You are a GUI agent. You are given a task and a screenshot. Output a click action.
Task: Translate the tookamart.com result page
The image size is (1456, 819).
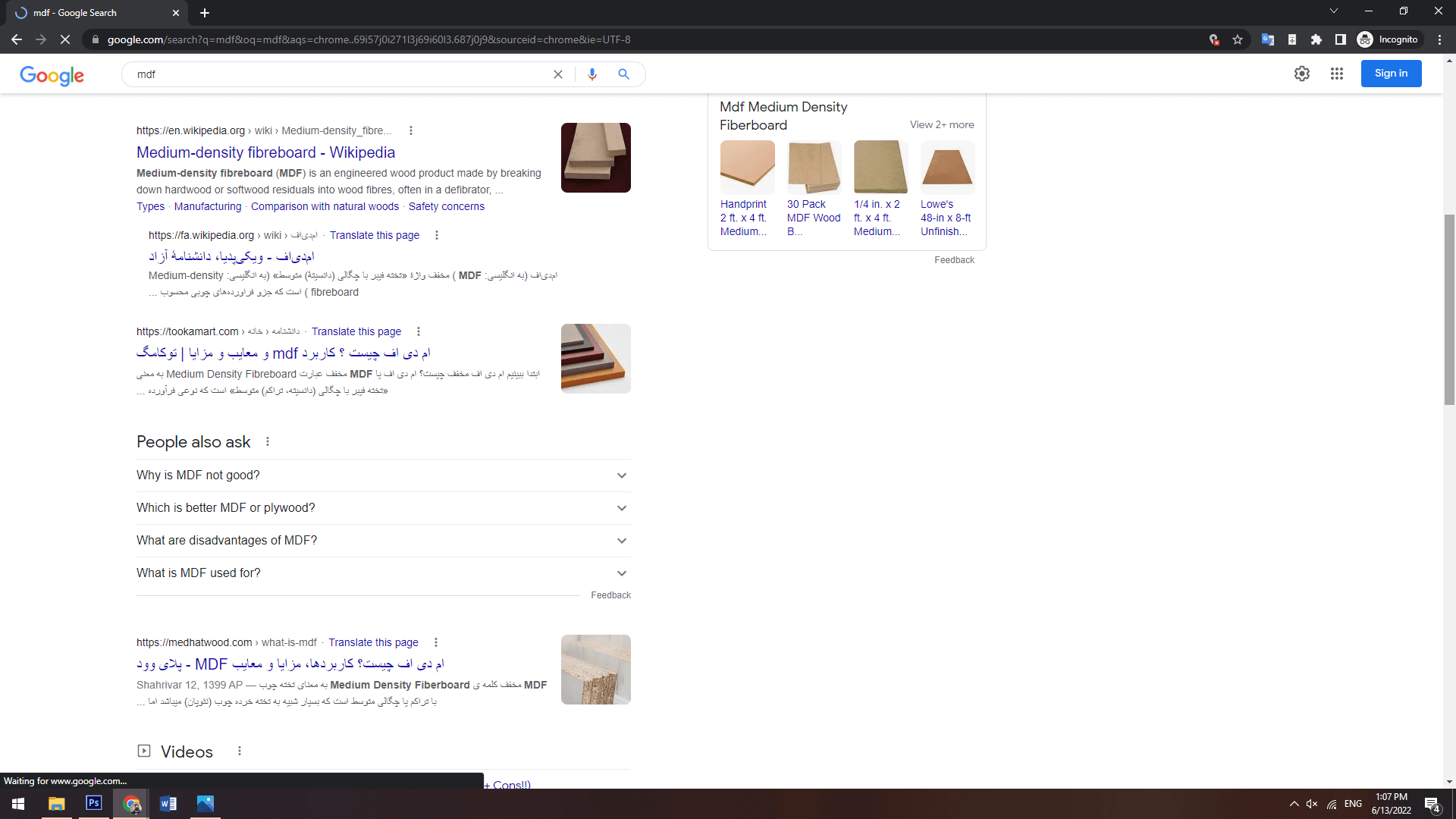pos(356,331)
